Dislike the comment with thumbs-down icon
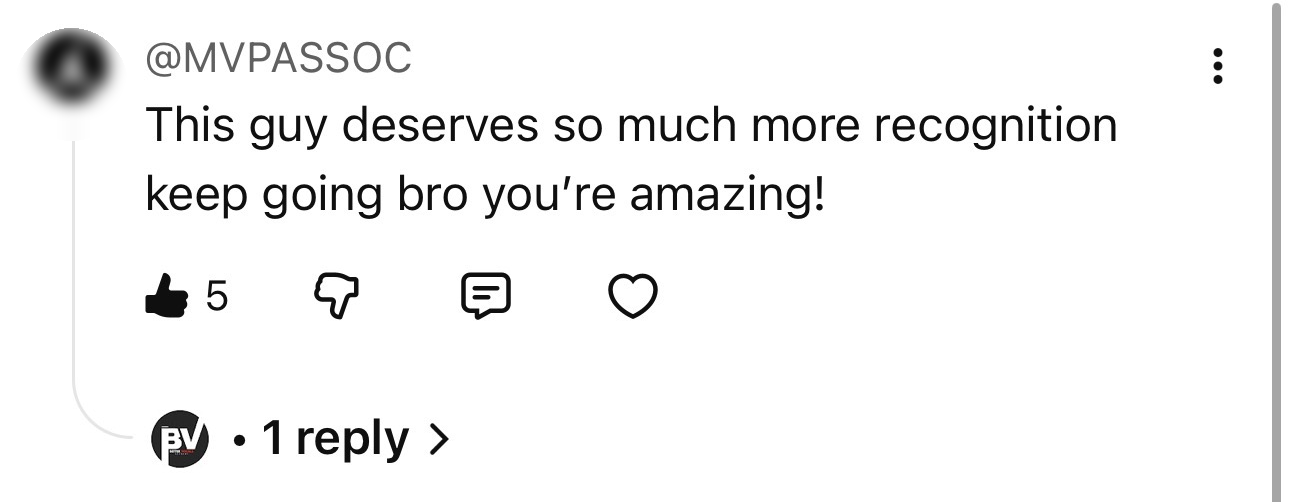This screenshot has height=502, width=1290. coord(335,297)
